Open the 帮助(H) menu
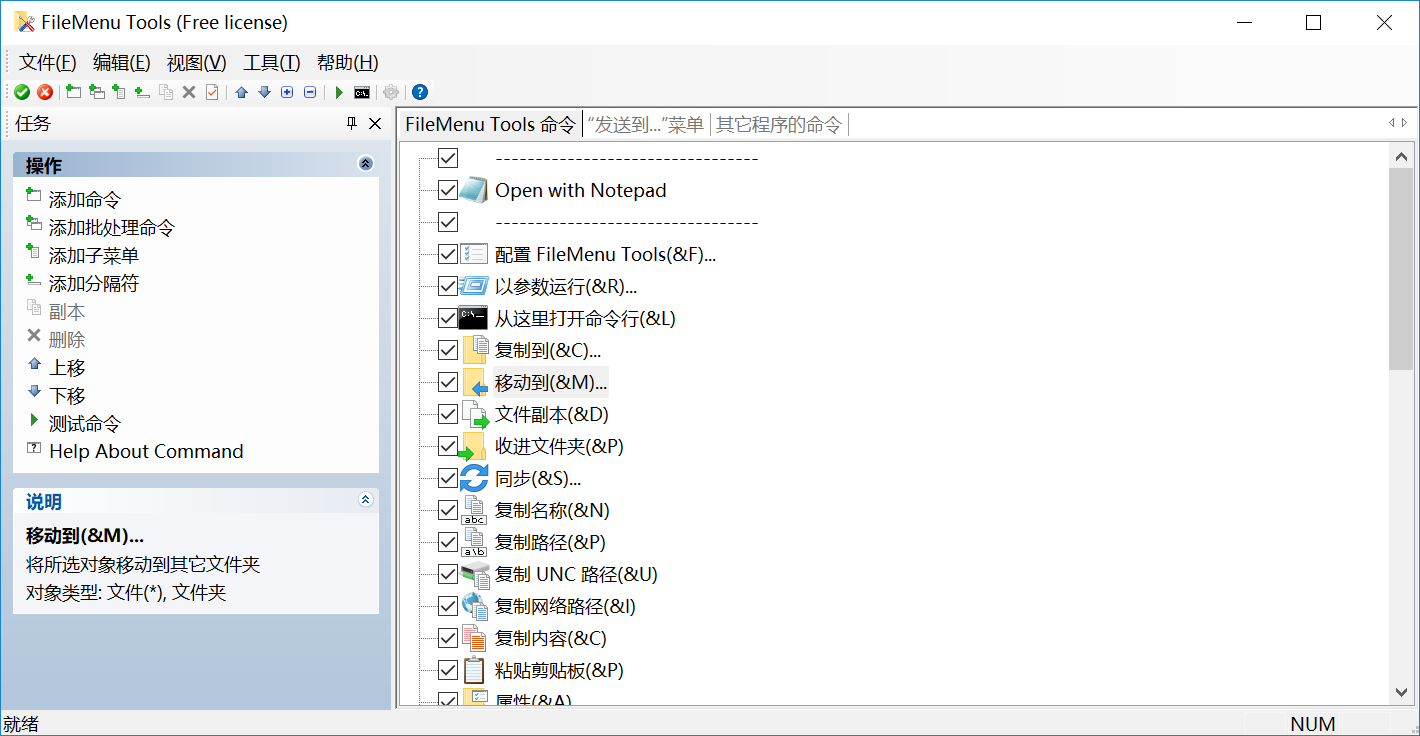This screenshot has height=736, width=1420. pyautogui.click(x=347, y=62)
